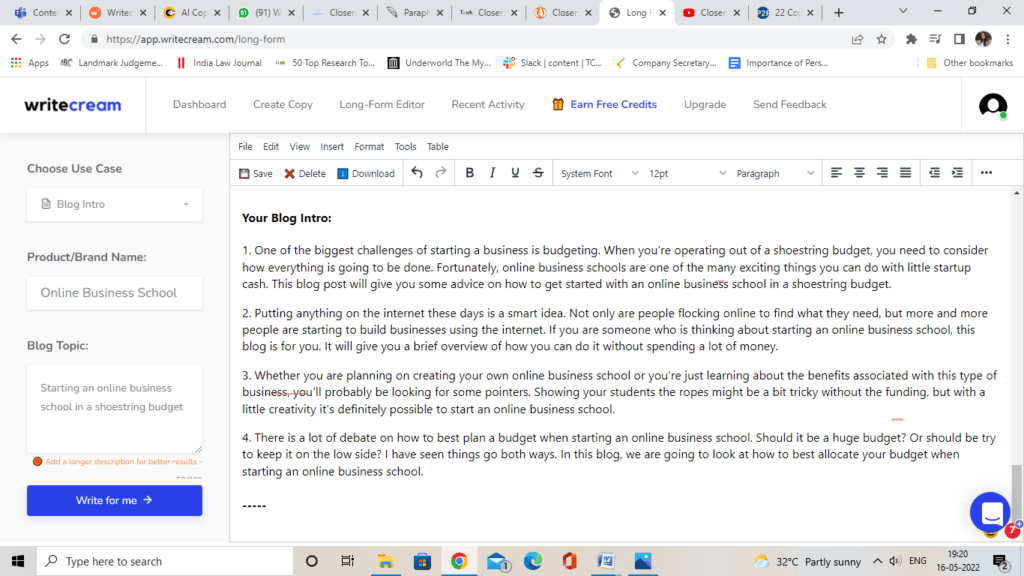This screenshot has height=576, width=1024.
Task: Toggle bold formatting in editor toolbar
Action: point(469,173)
